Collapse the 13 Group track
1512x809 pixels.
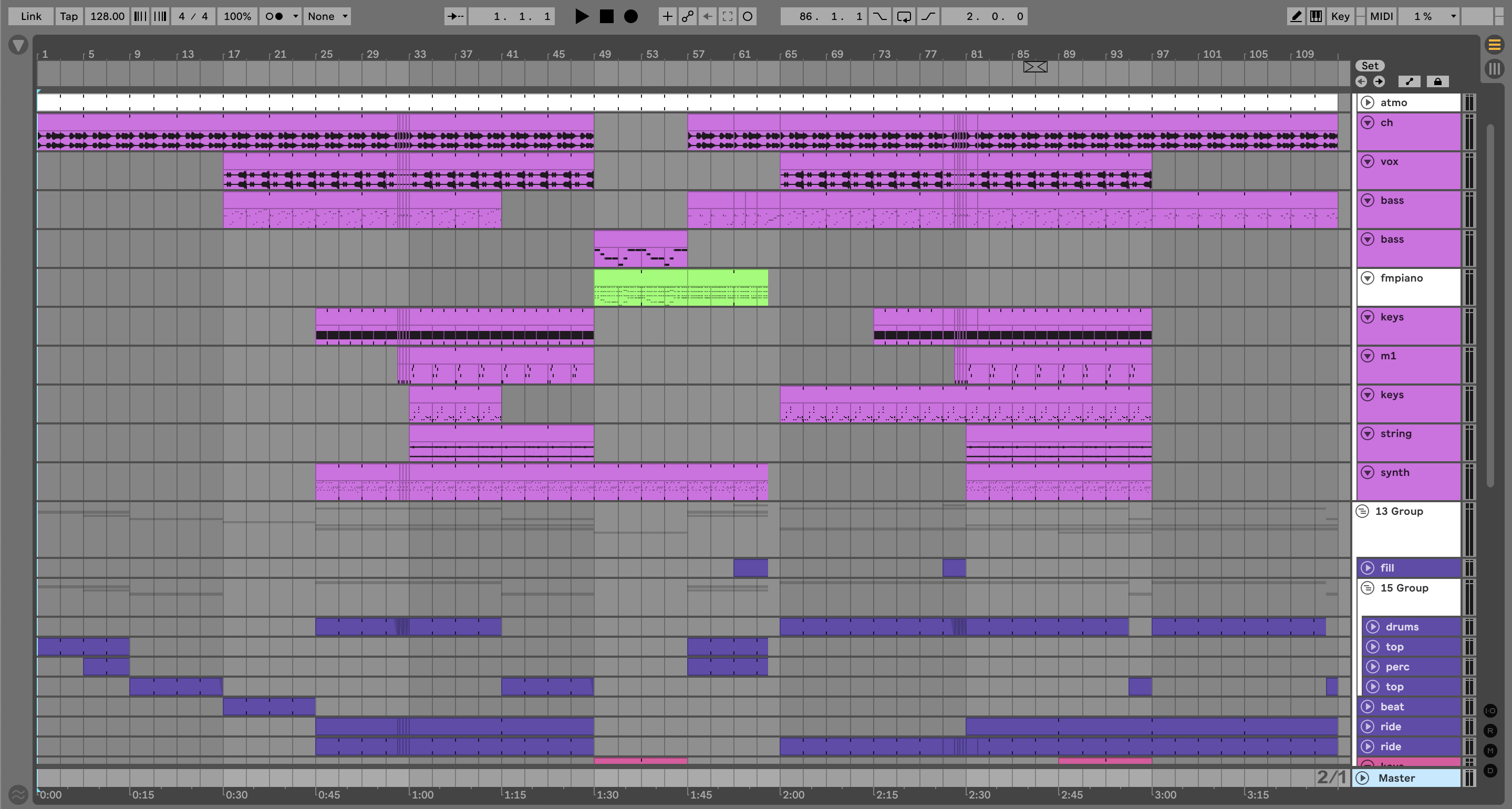pos(1362,511)
